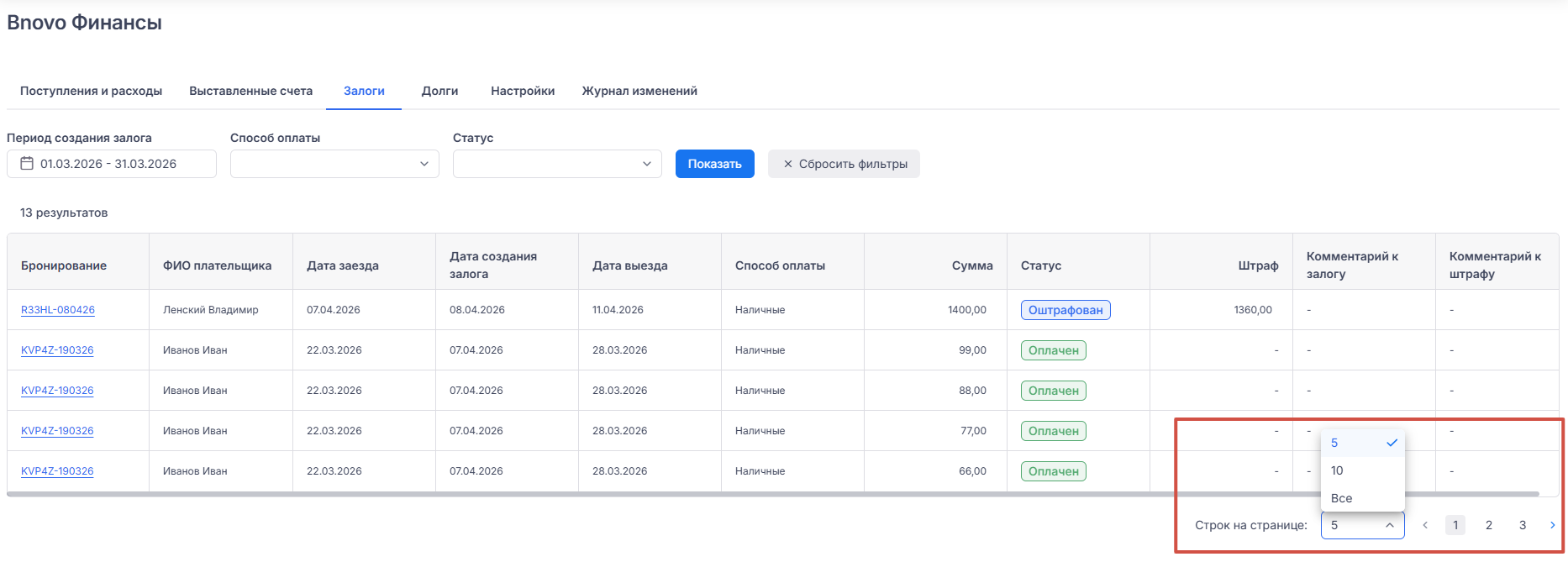The width and height of the screenshot is (1568, 562).
Task: Switch to Поступления и расходы tab
Action: 91,91
